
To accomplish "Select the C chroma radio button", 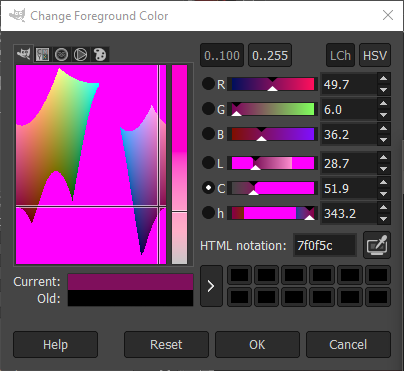I will click(x=208, y=188).
